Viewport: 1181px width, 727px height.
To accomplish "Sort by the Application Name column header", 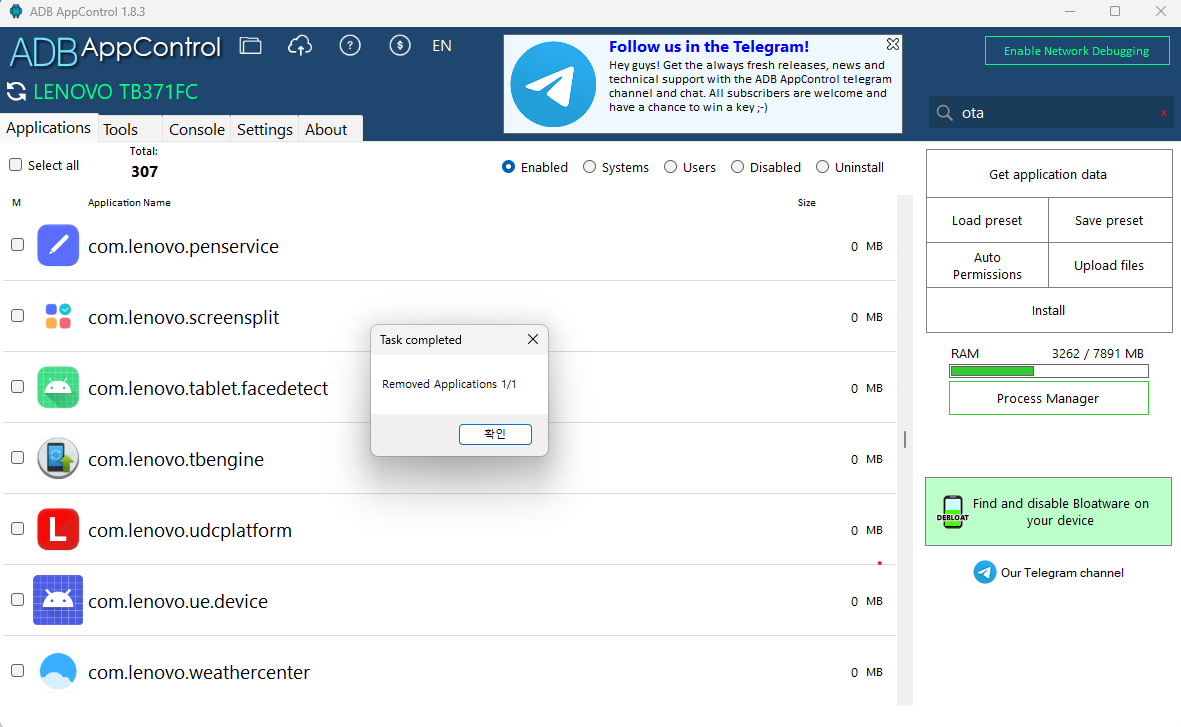I will pos(129,203).
